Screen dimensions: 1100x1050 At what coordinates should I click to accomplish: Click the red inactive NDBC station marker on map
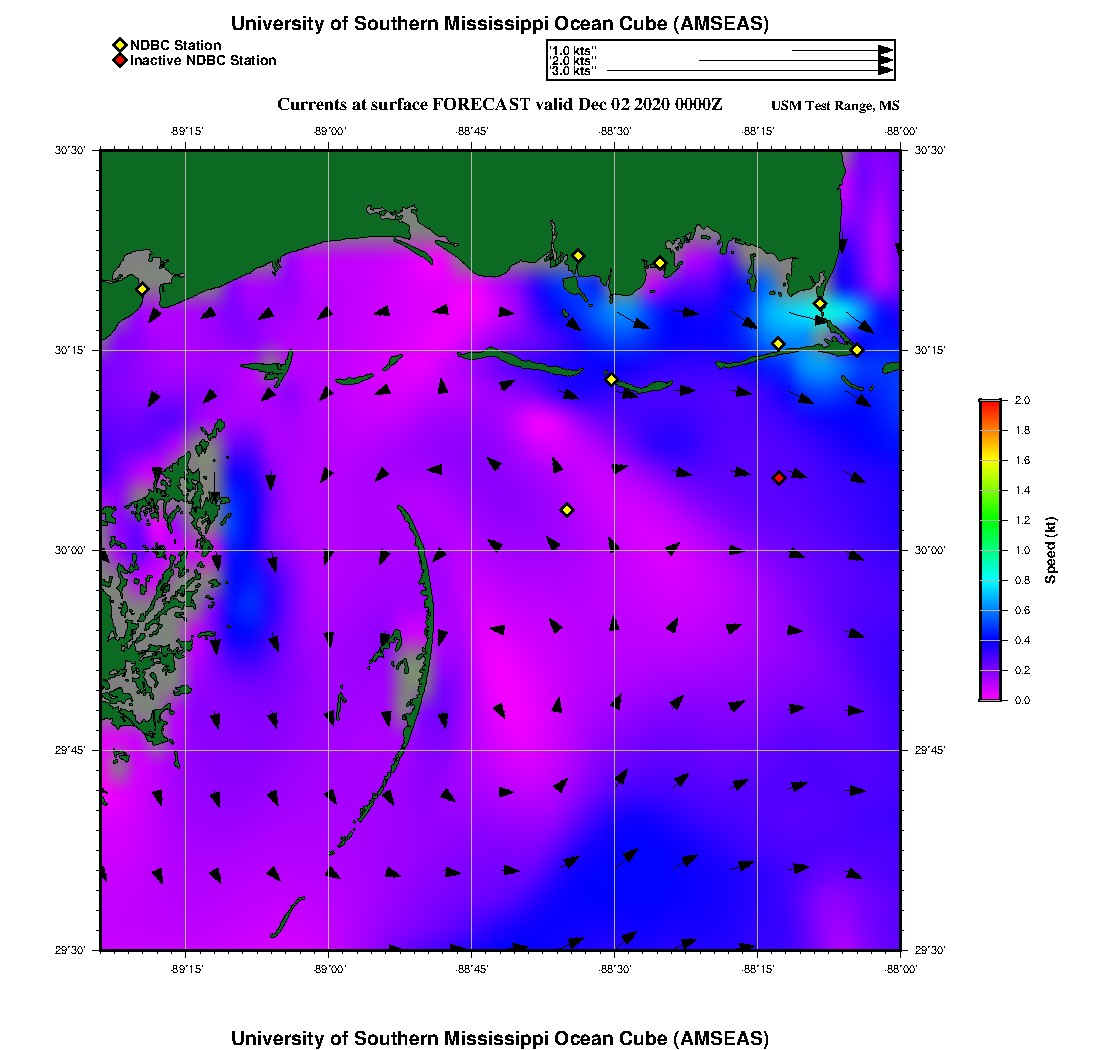click(779, 478)
